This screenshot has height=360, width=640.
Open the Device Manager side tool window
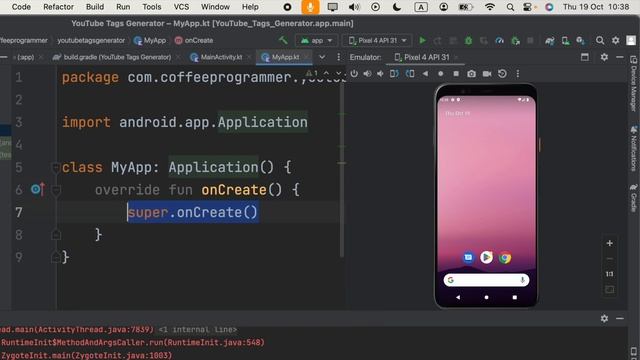click(633, 83)
